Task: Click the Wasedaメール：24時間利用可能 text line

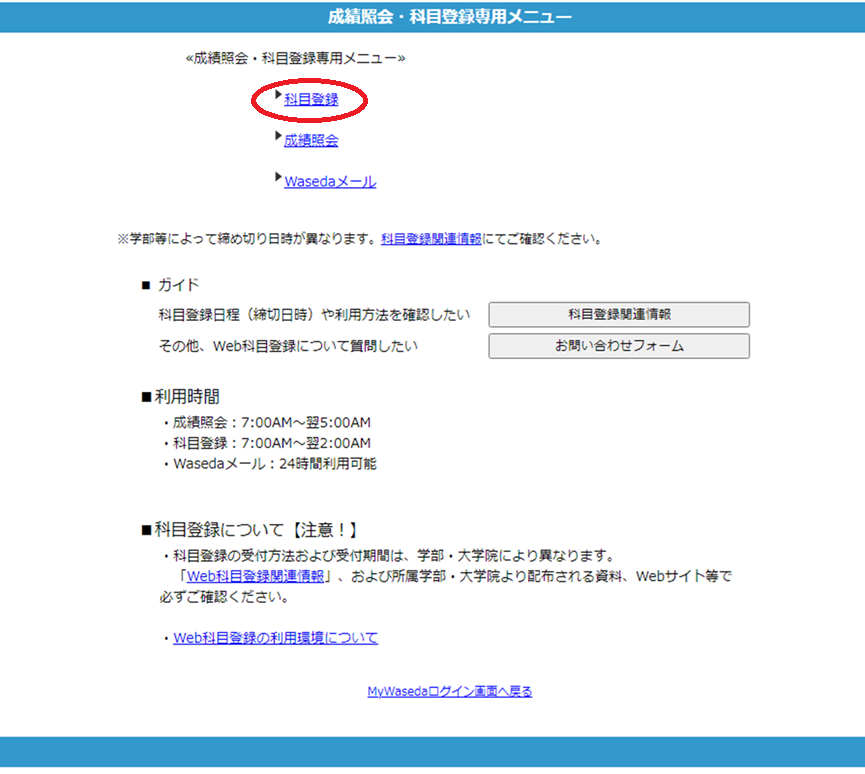Action: coord(275,464)
